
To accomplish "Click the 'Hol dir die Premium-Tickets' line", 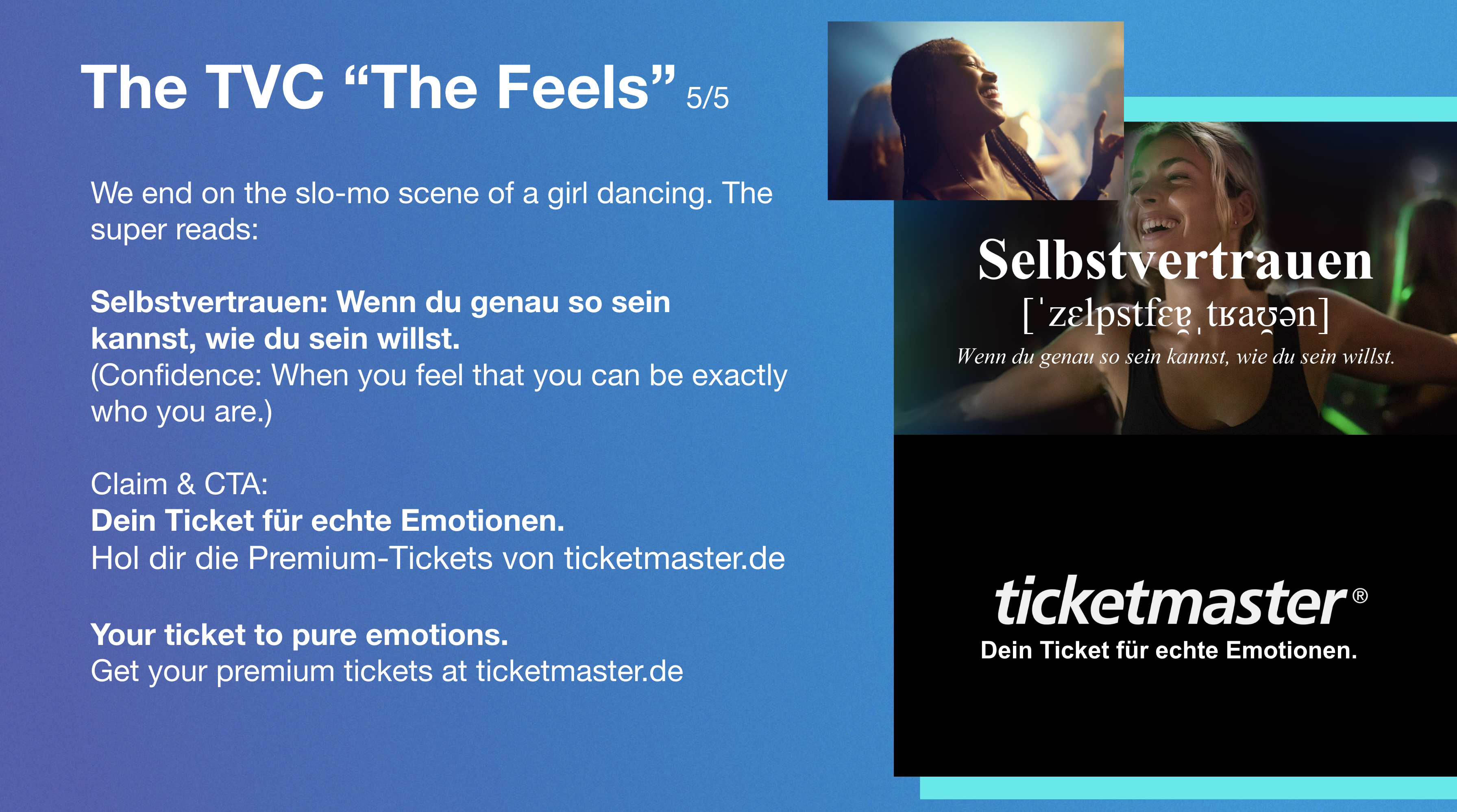I will pyautogui.click(x=438, y=558).
